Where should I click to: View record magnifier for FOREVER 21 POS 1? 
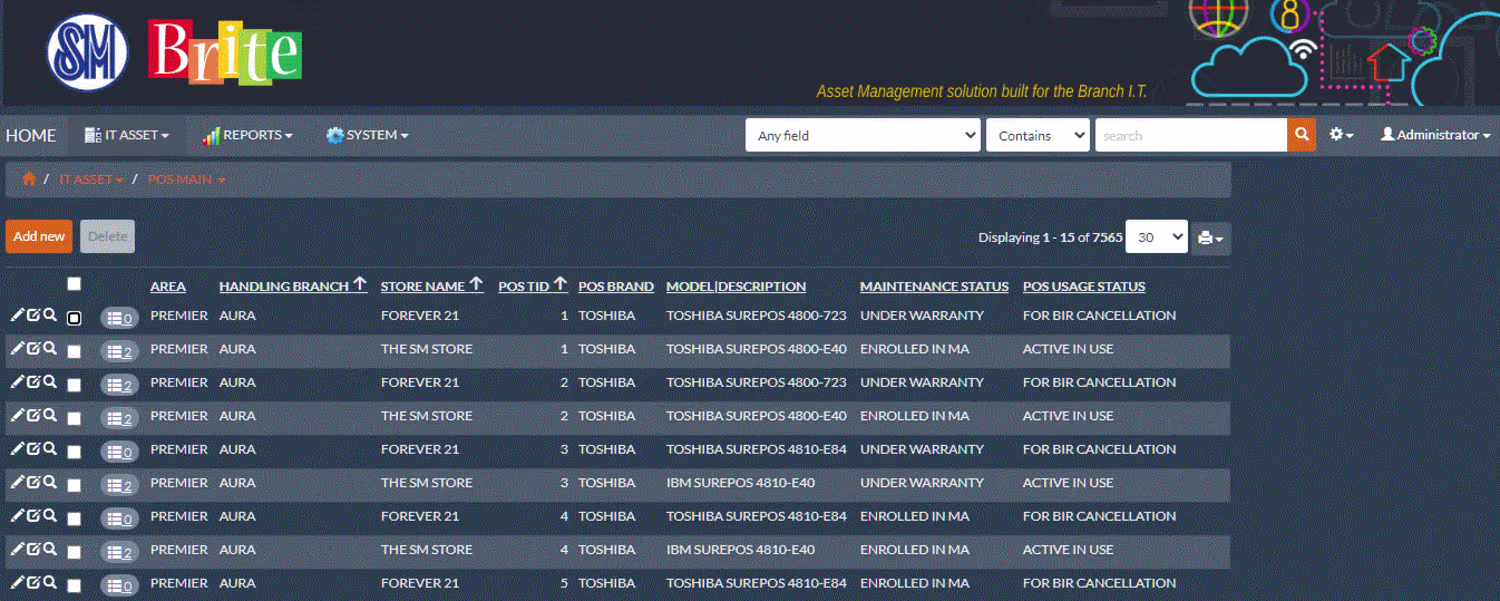point(50,315)
